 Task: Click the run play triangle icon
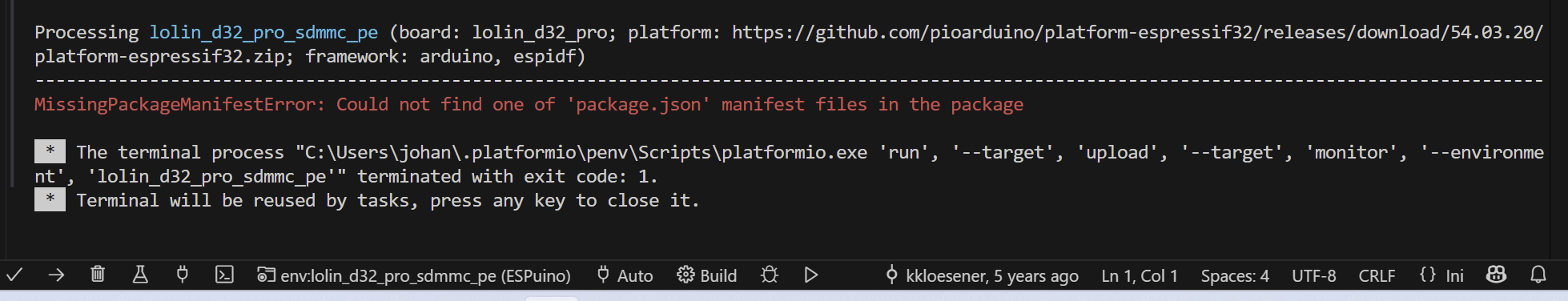pyautogui.click(x=811, y=275)
